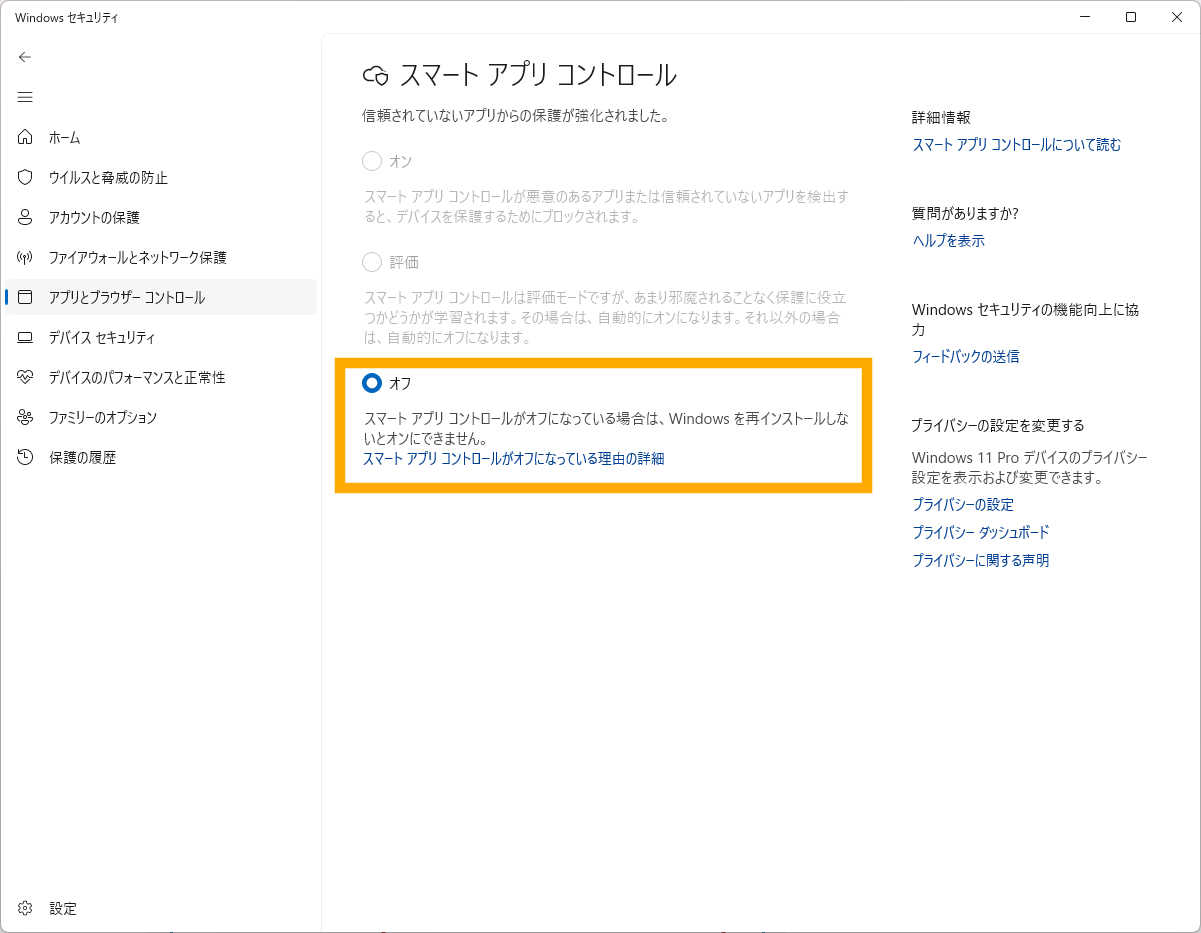This screenshot has height=933, width=1201.
Task: Click 信頼されていないアプリからの保護が強化されました text
Action: point(515,116)
